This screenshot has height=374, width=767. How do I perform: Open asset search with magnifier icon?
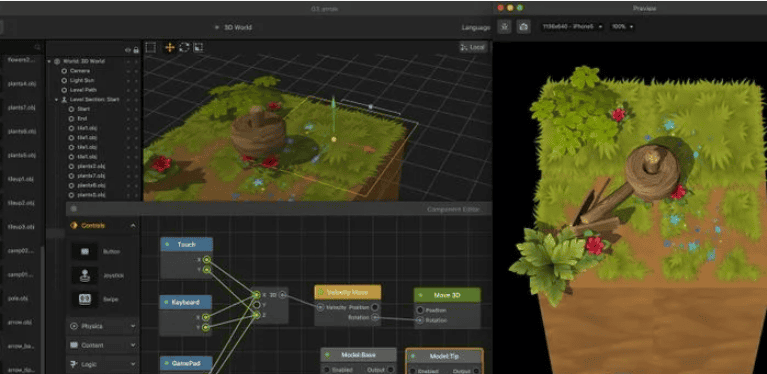[38, 47]
